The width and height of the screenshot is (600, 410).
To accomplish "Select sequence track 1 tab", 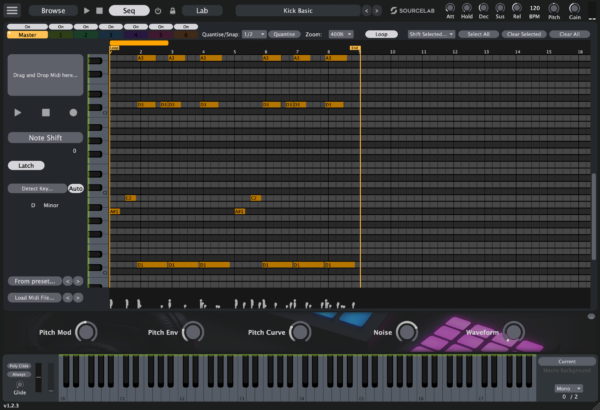I will point(61,35).
